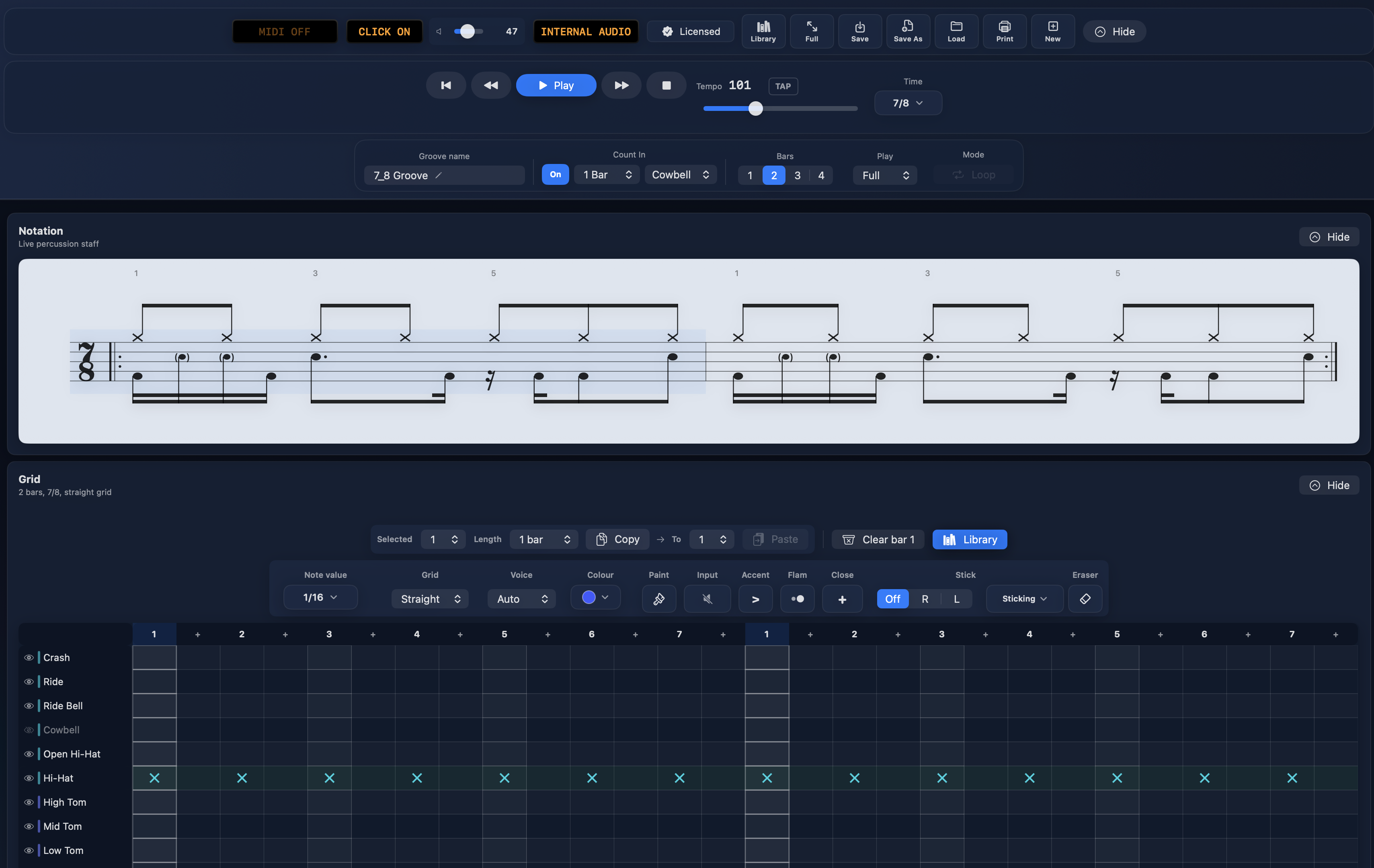1374x868 pixels.
Task: Turn off the Count In switch
Action: pos(555,174)
